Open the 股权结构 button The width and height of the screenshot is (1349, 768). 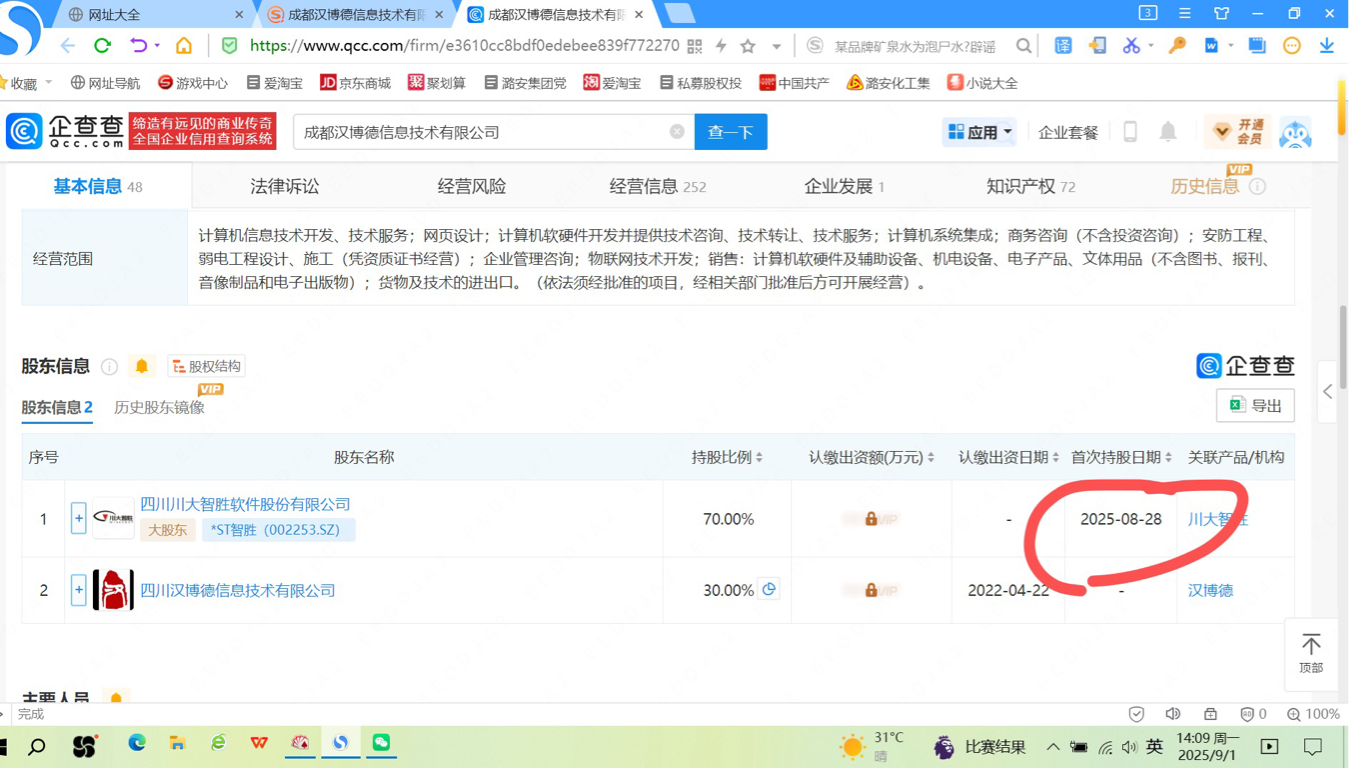pyautogui.click(x=206, y=366)
